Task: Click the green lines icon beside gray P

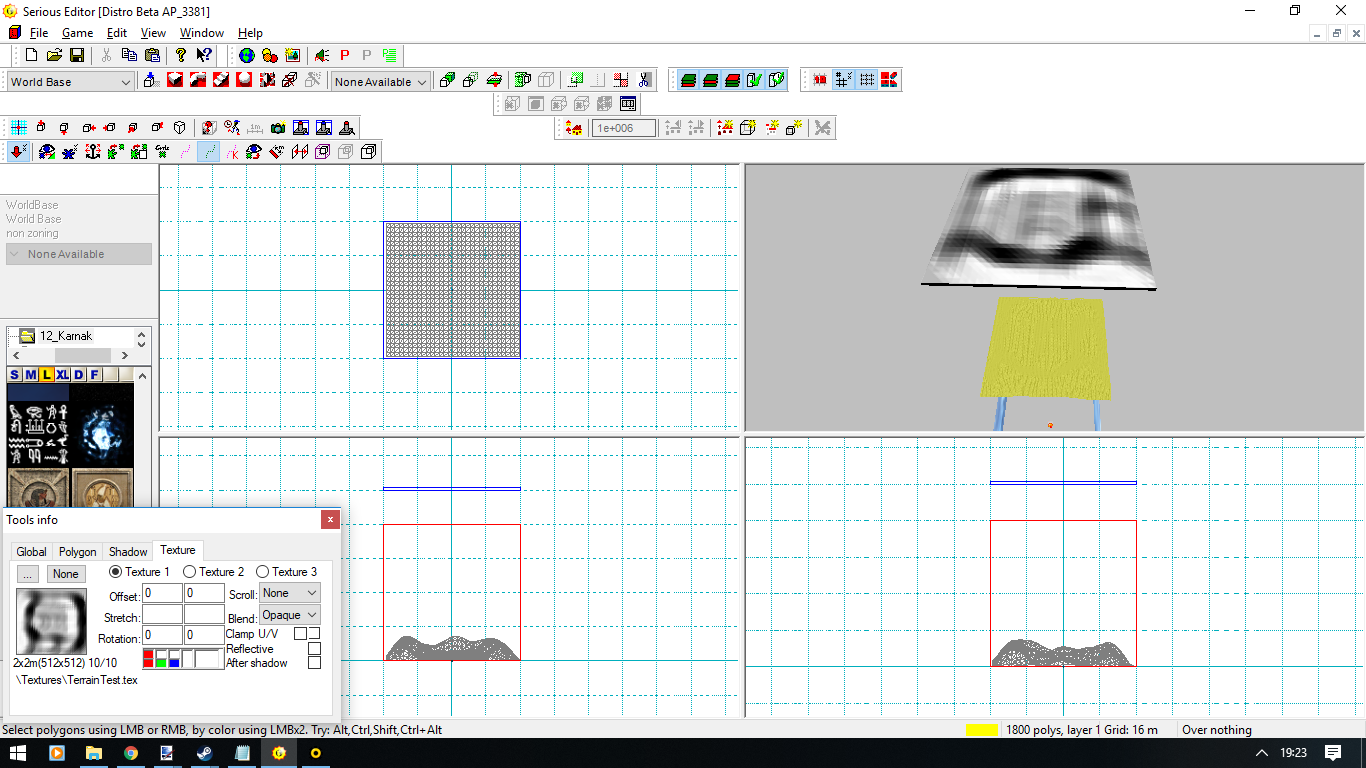Action: click(x=389, y=56)
